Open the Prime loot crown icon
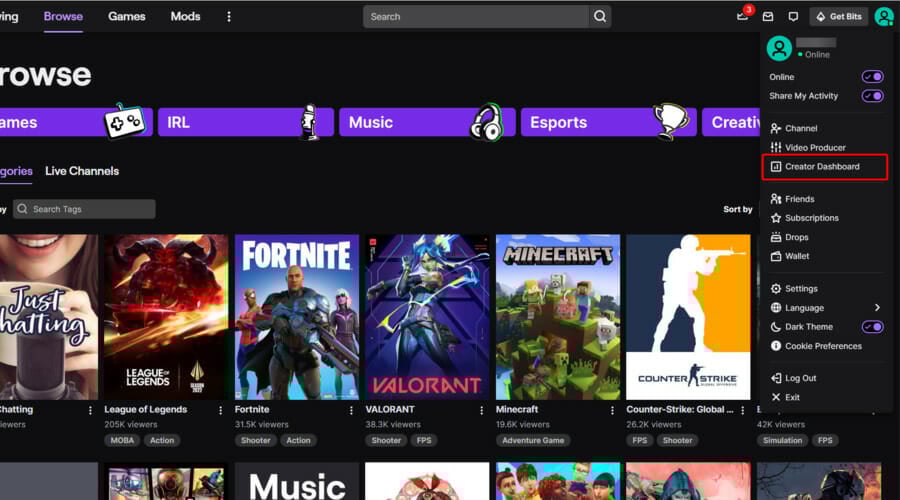 click(x=743, y=16)
